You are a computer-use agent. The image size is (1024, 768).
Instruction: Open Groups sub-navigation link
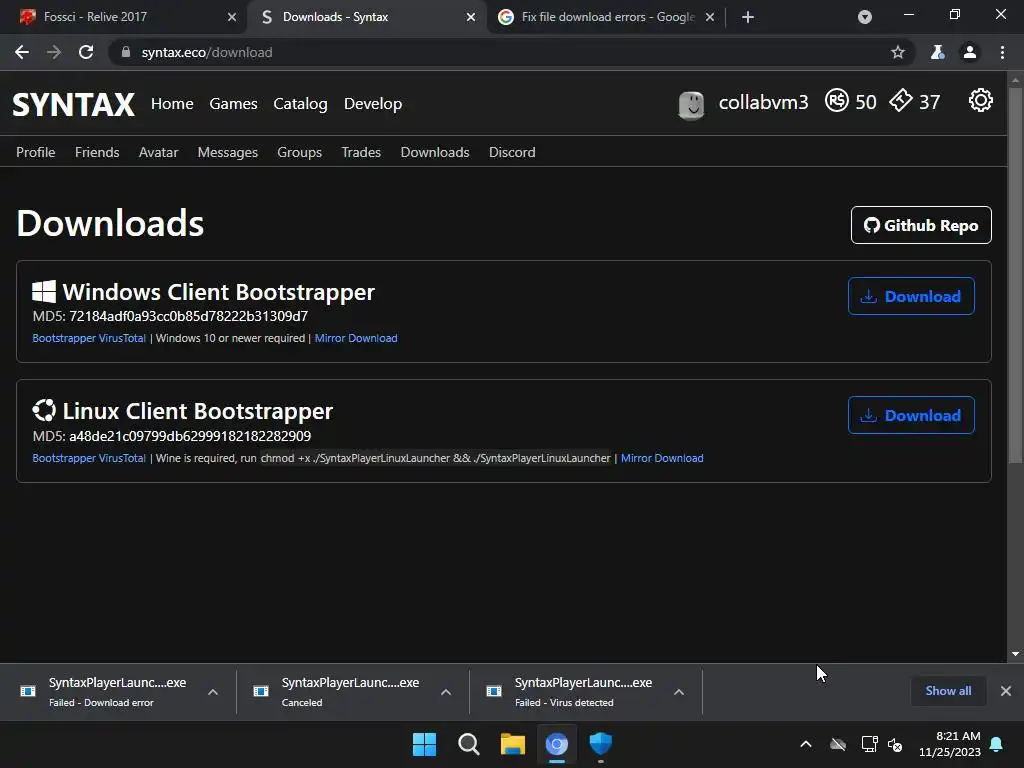(x=300, y=152)
